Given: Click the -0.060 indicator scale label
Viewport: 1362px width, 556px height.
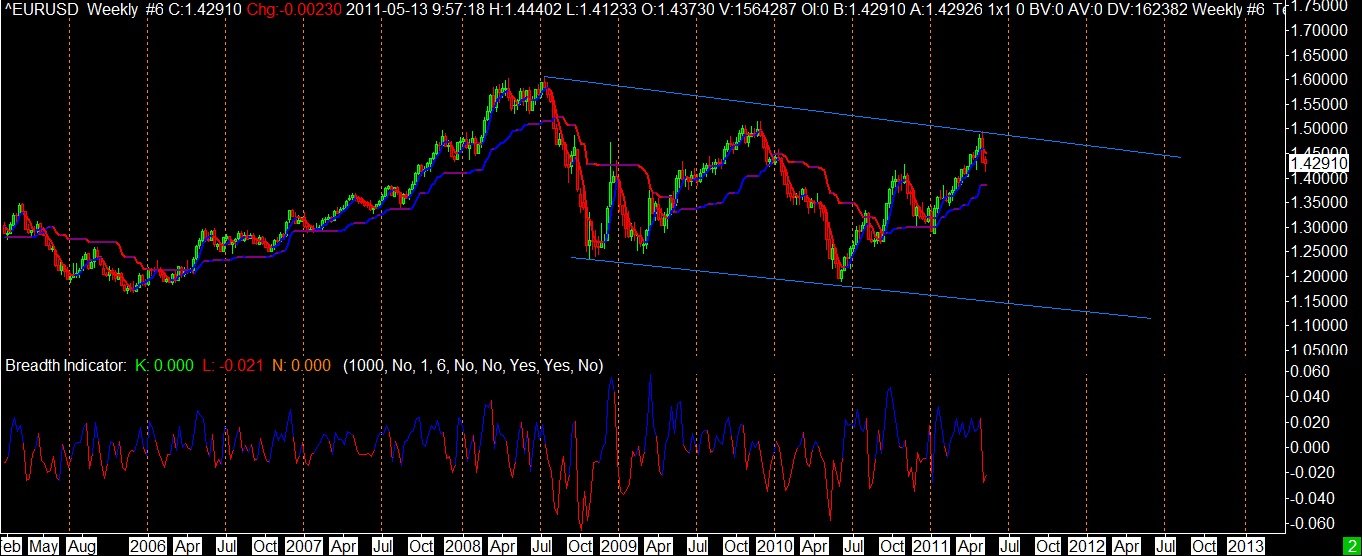Looking at the screenshot, I should 1310,523.
